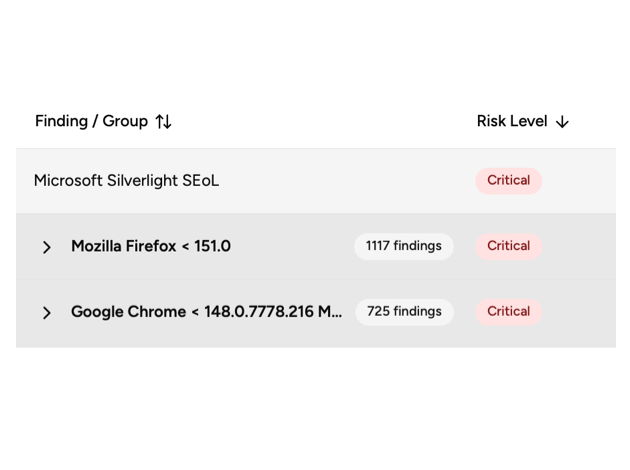Open the Microsoft Silverlight SEoL finding
630x470 pixels.
click(127, 181)
